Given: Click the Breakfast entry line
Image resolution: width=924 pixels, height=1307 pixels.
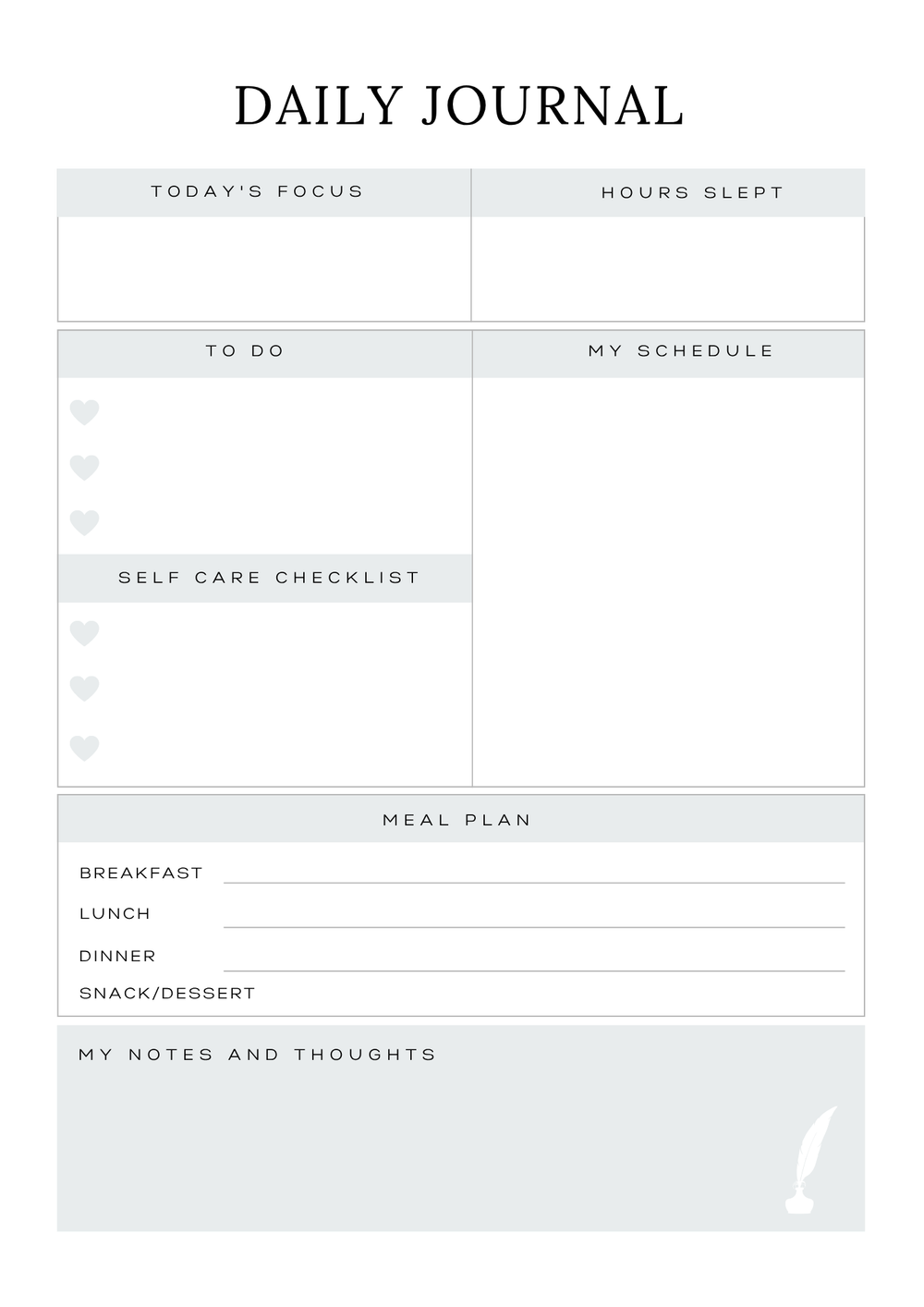Looking at the screenshot, I should (534, 873).
